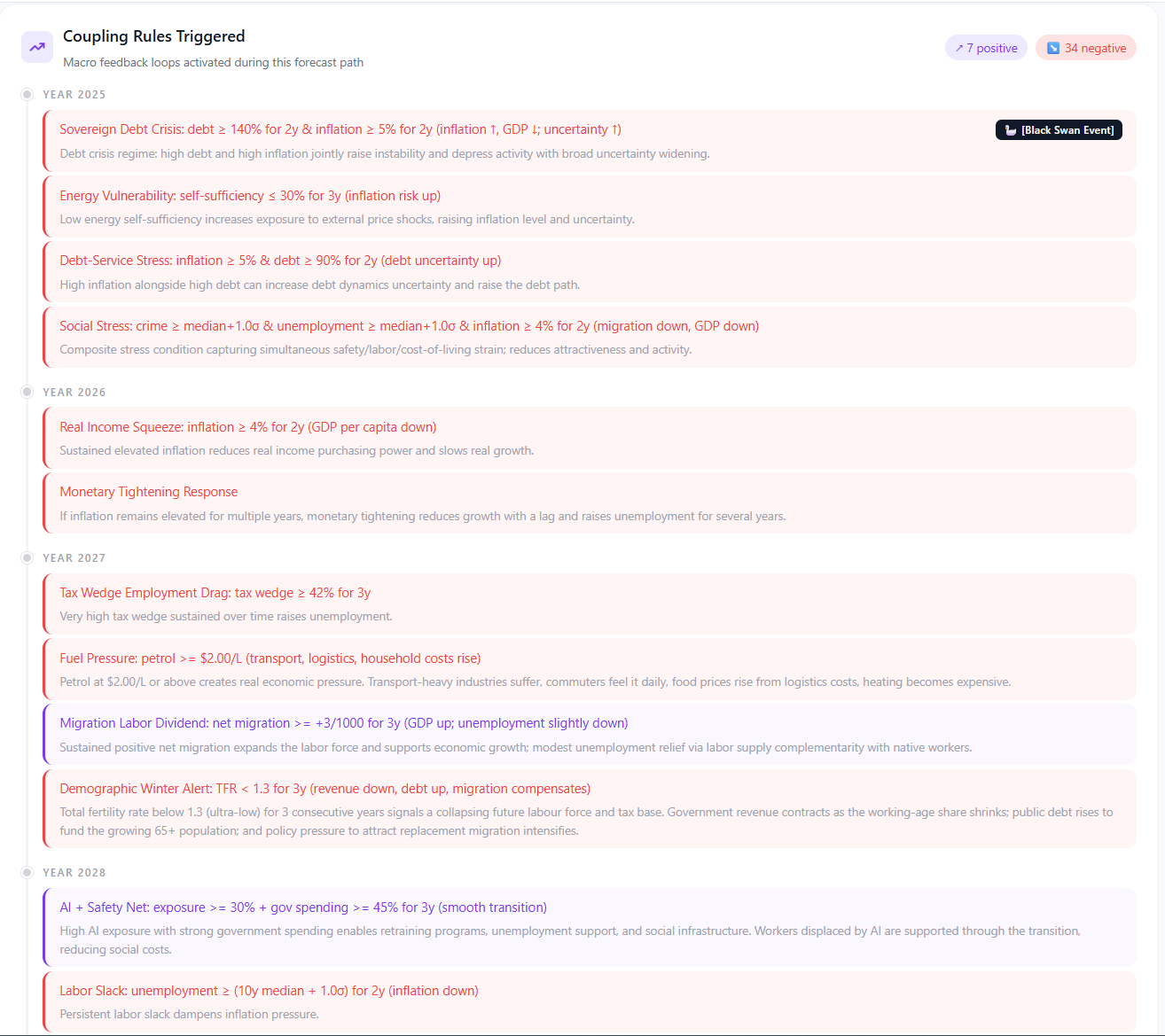Open the "7 positive" filter badge
This screenshot has width=1165, height=1036.
(986, 48)
